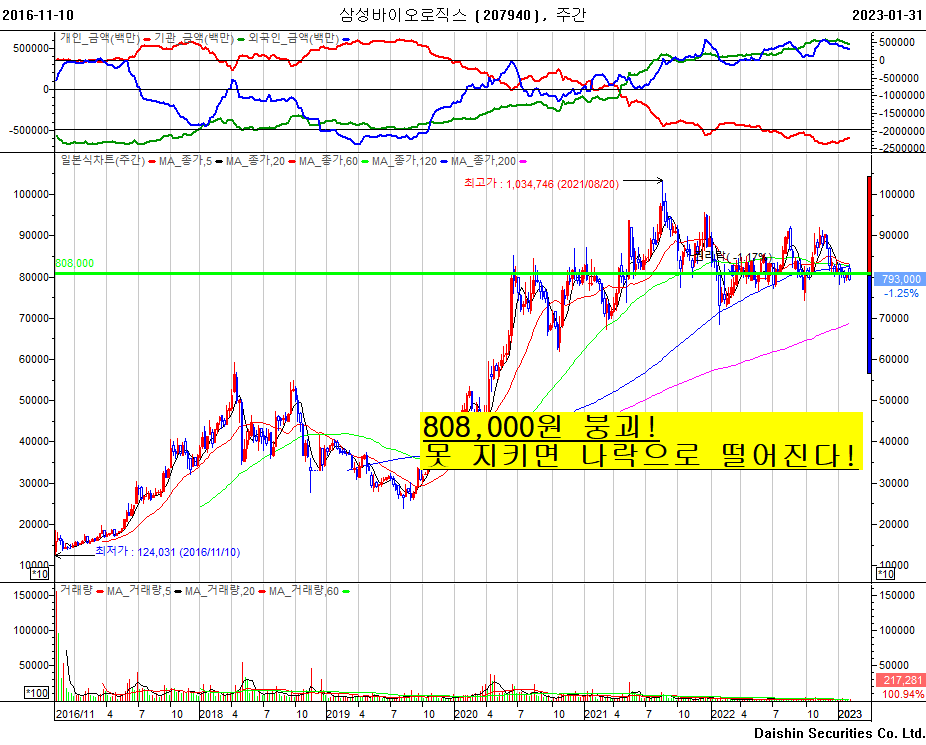
Task: Click the volume tag 217,281
Action: pyautogui.click(x=899, y=680)
